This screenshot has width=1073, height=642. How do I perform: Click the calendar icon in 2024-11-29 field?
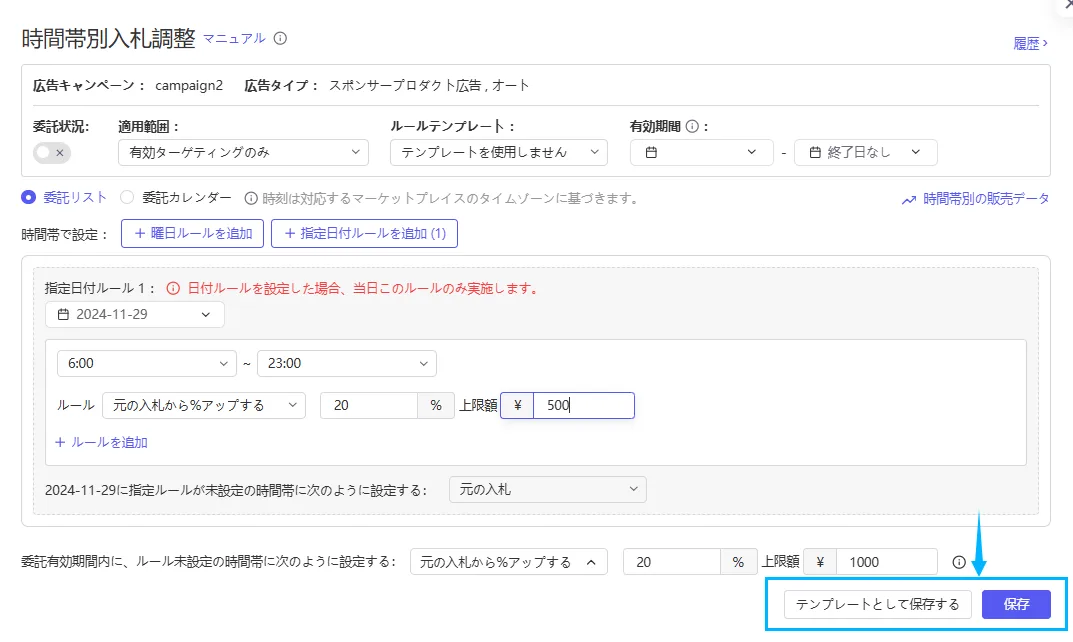tap(63, 315)
